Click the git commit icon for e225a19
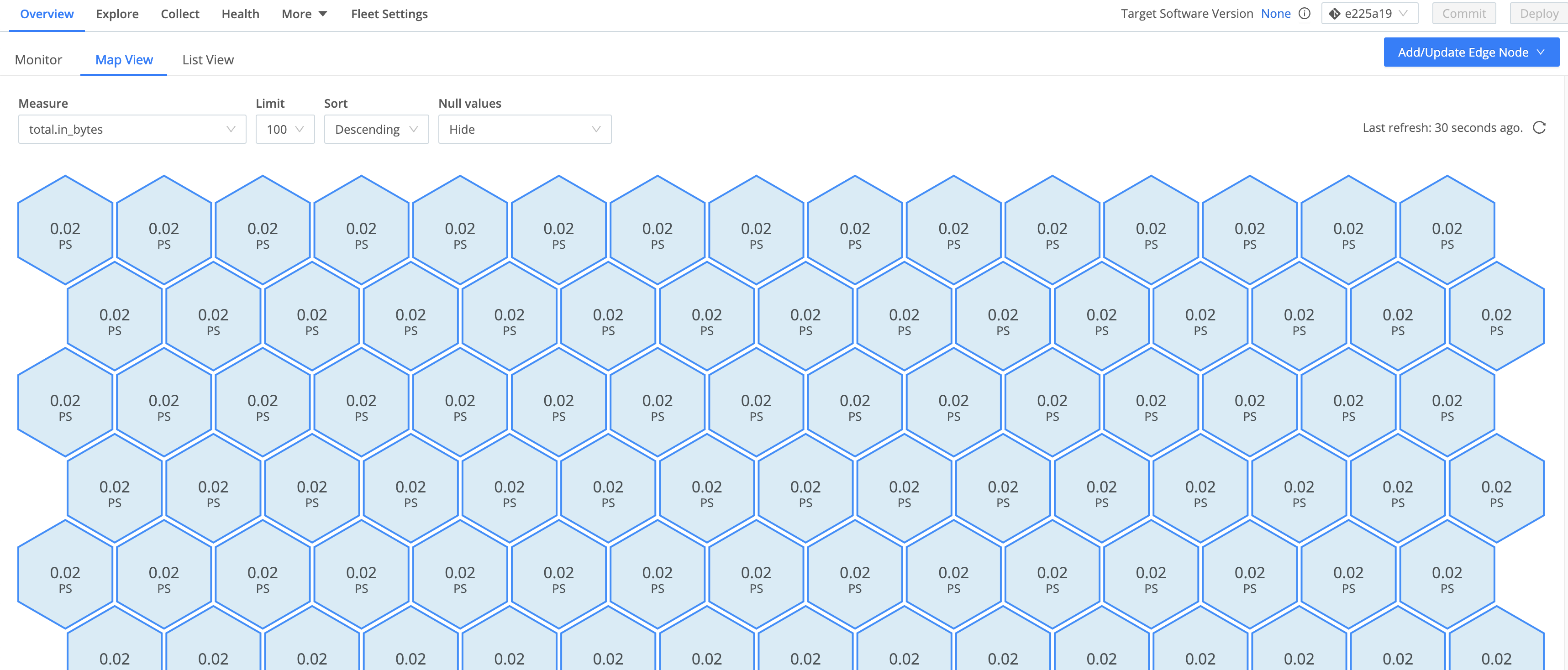This screenshot has width=1568, height=670. (x=1334, y=13)
